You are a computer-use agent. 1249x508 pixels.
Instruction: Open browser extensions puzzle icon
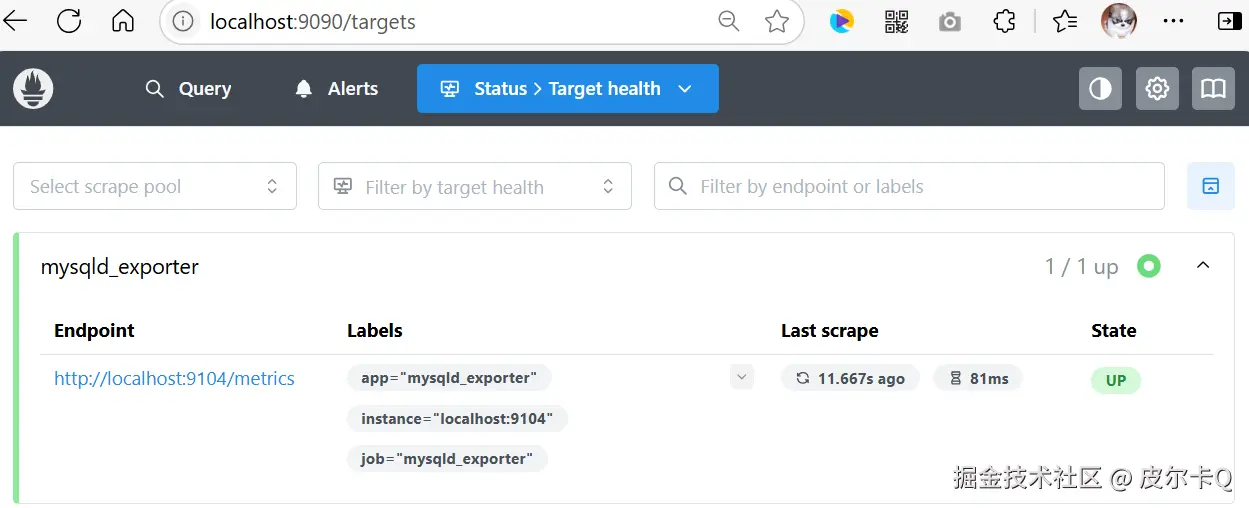[x=1004, y=21]
